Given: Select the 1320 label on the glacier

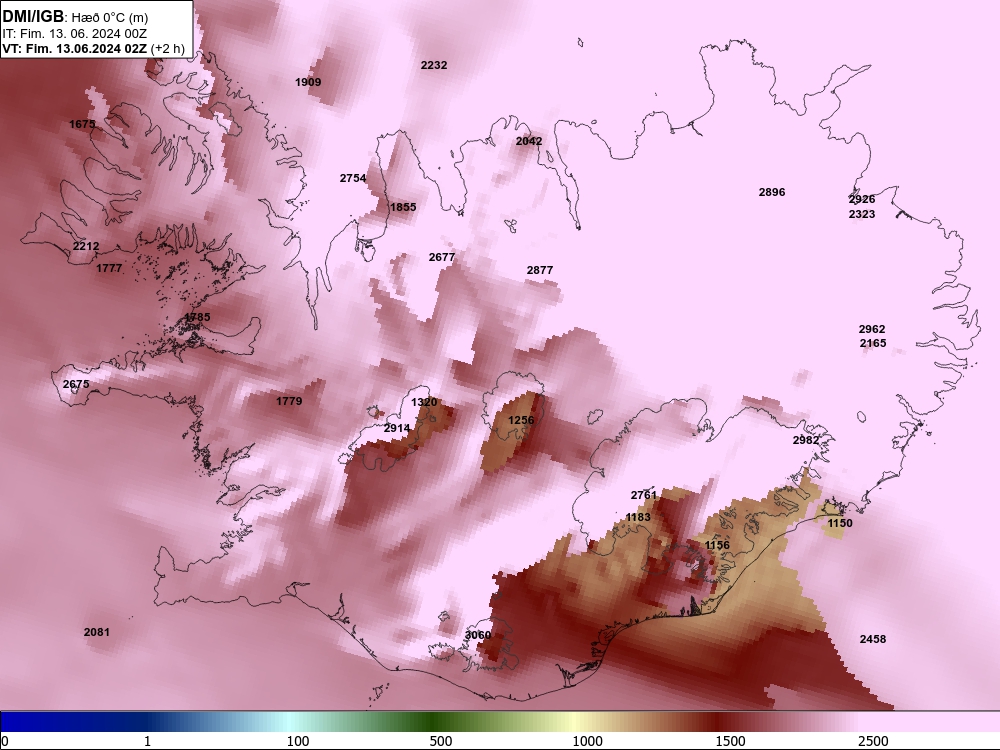Looking at the screenshot, I should tap(424, 402).
